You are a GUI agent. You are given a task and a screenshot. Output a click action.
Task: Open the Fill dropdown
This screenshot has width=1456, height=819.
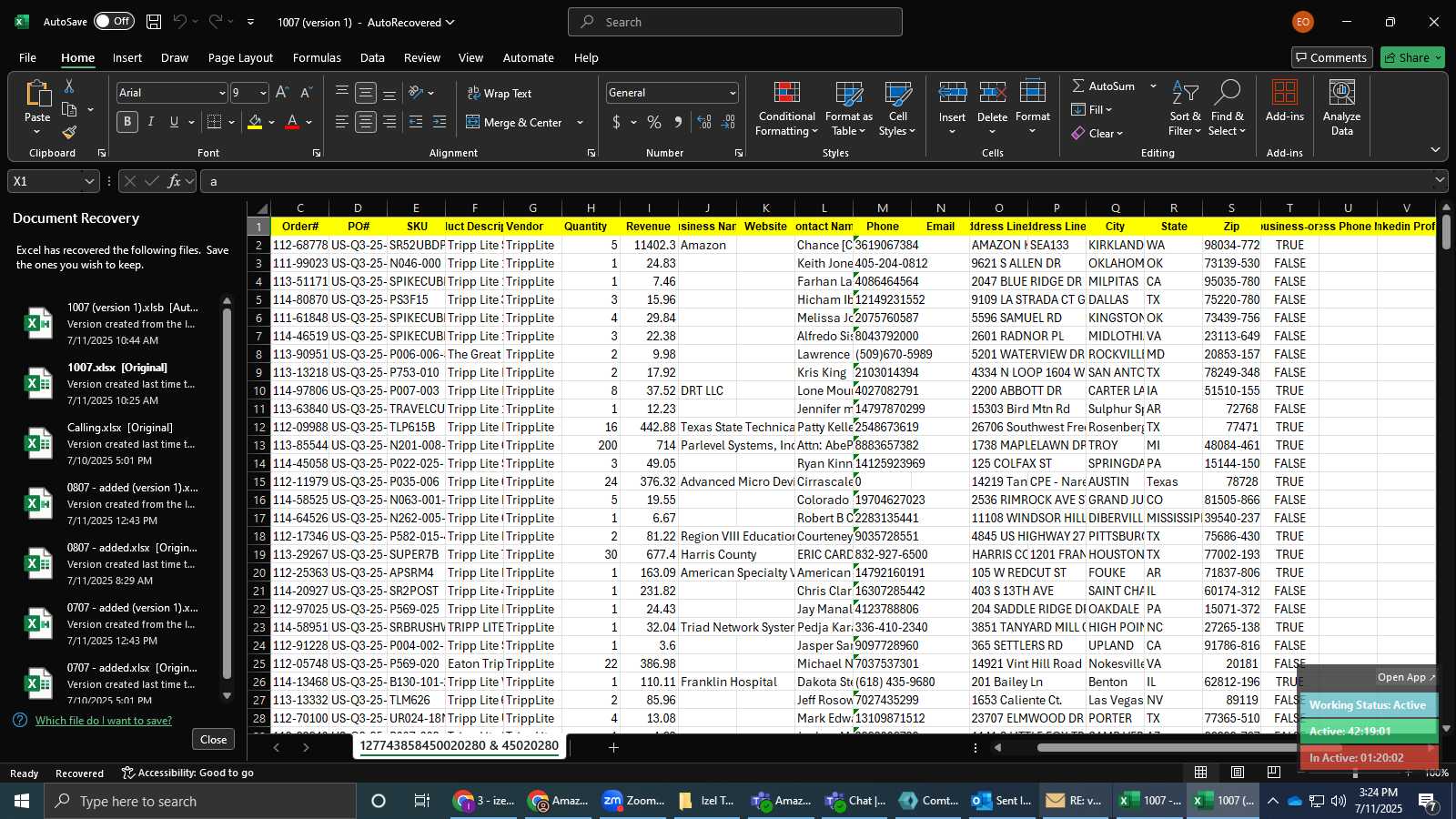point(1092,109)
